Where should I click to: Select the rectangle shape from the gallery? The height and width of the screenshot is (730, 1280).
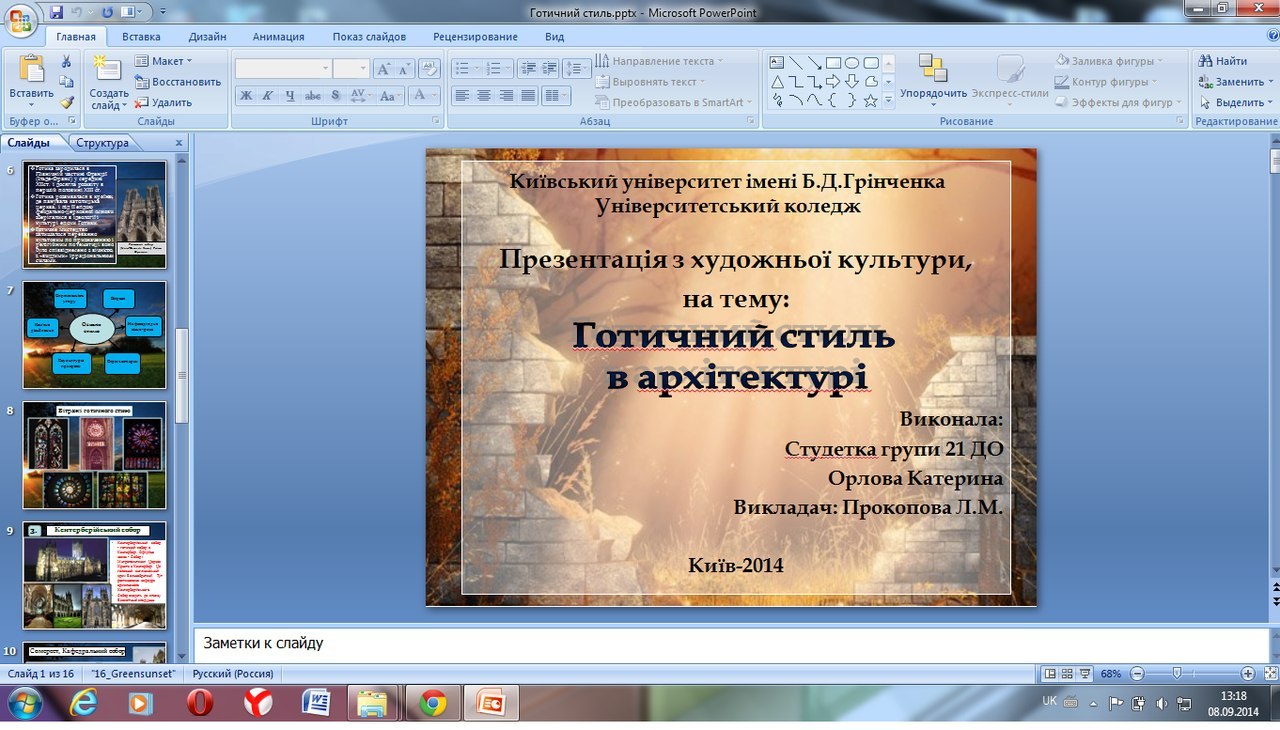pos(832,62)
